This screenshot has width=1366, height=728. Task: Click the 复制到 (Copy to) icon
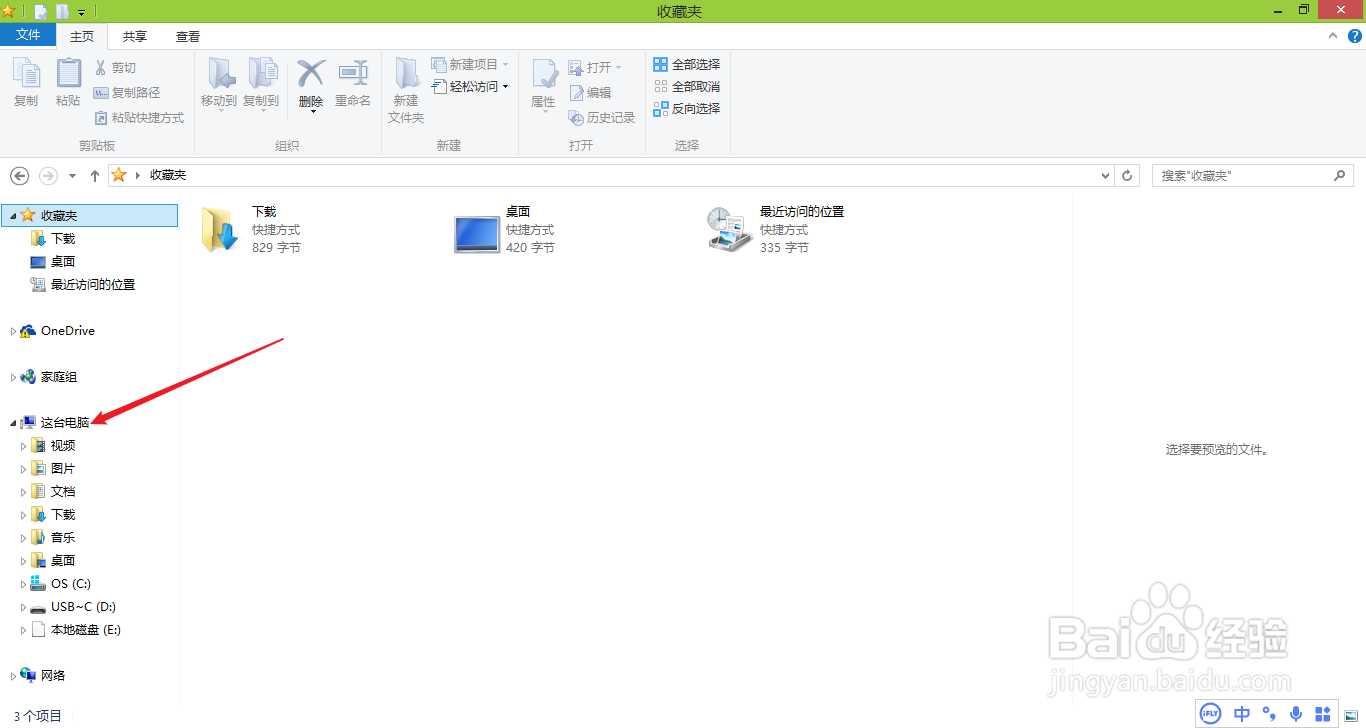261,74
